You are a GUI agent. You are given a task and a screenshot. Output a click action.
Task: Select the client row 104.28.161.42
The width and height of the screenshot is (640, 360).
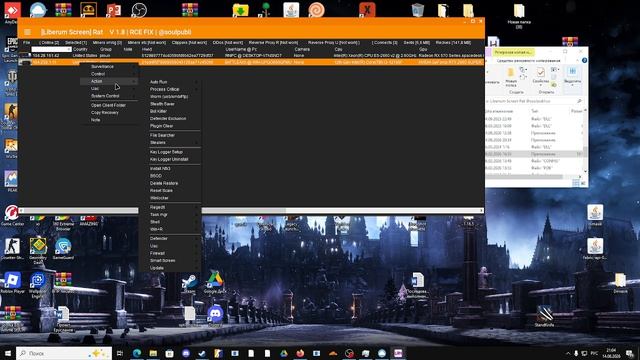pos(251,55)
